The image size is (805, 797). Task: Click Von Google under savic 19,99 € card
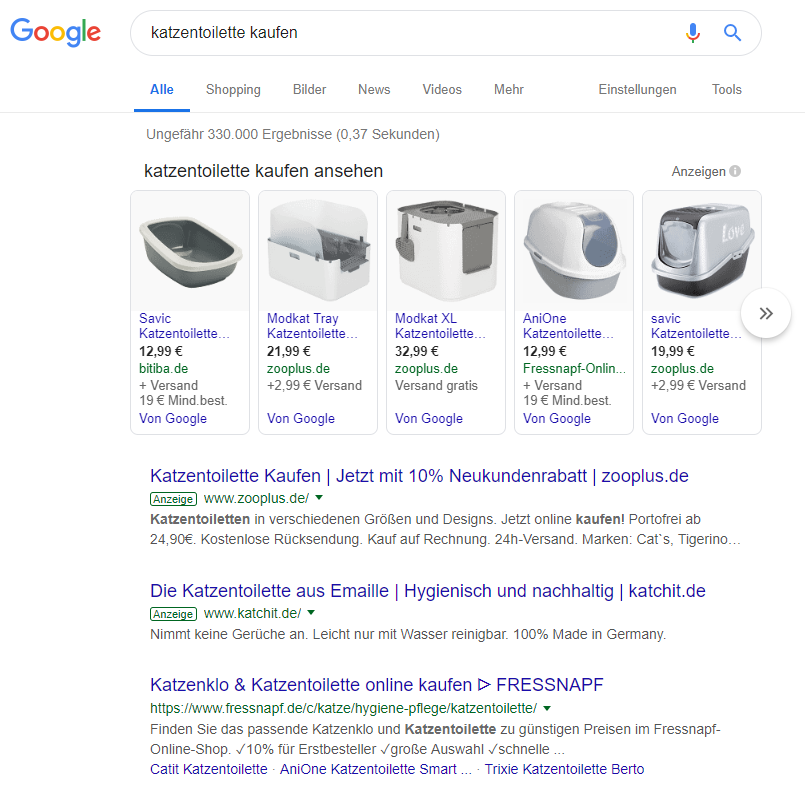click(684, 419)
